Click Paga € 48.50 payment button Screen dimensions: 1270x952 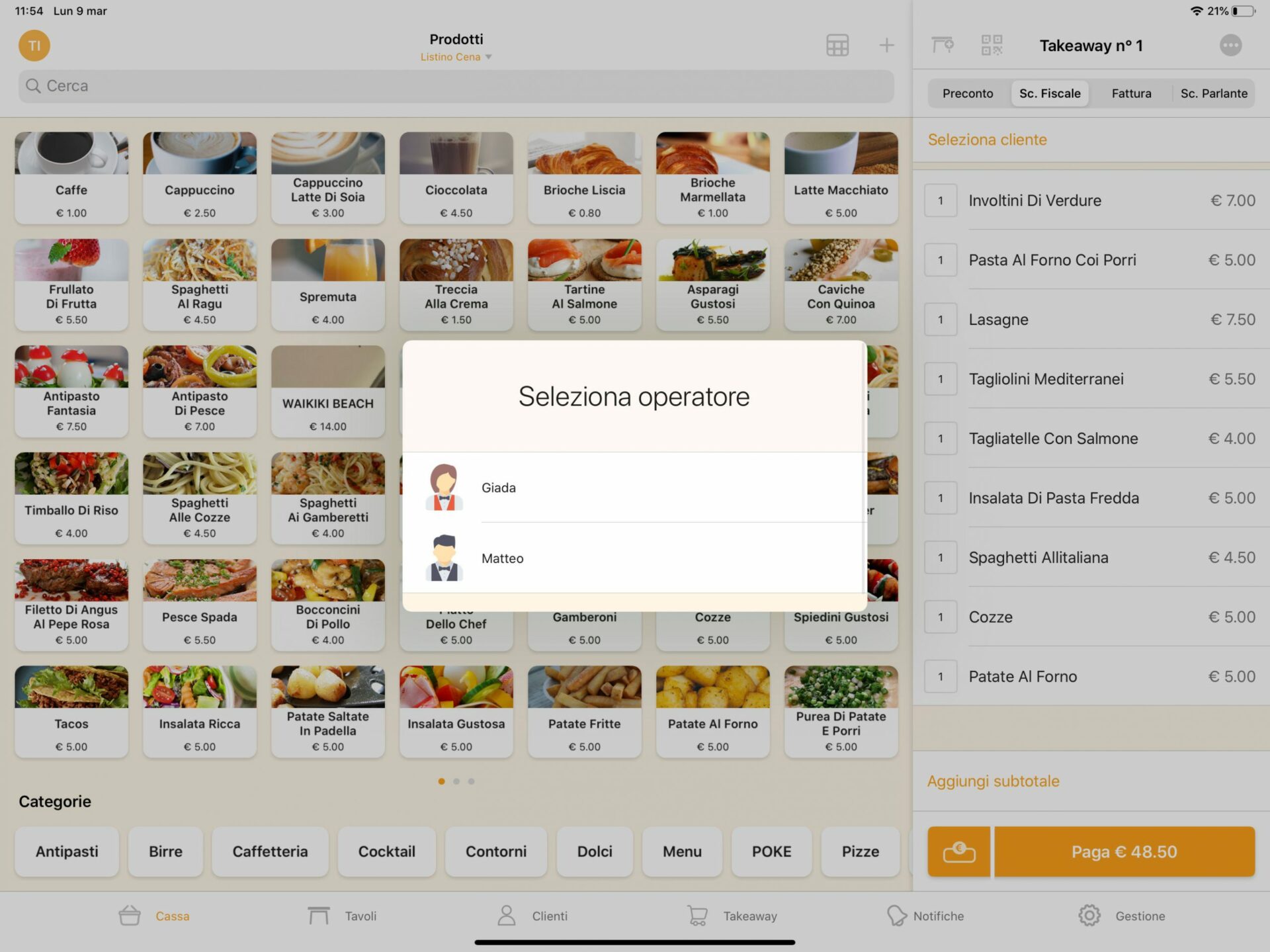(1122, 851)
